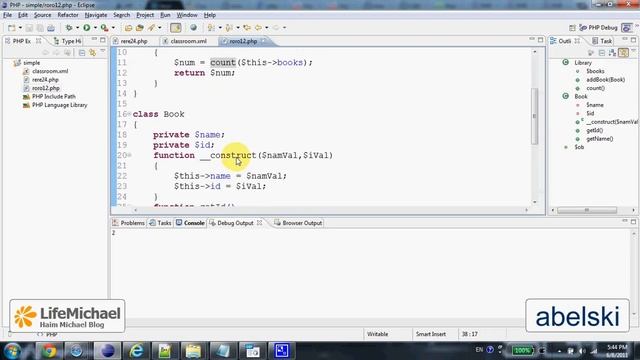Open the Tasks tab in bottom panel
640x360 pixels.
[x=160, y=223]
